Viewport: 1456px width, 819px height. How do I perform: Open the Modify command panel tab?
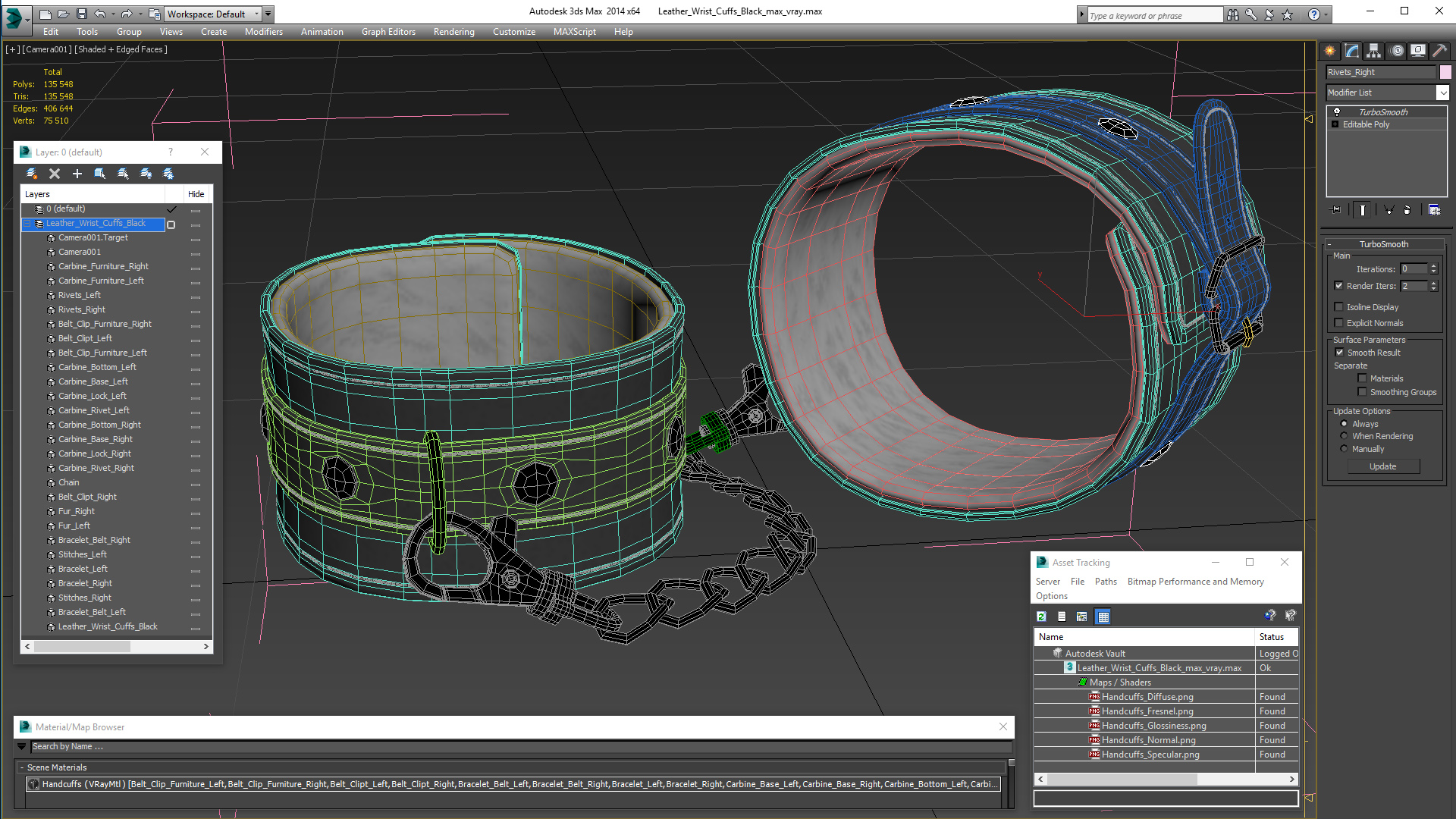point(1351,51)
